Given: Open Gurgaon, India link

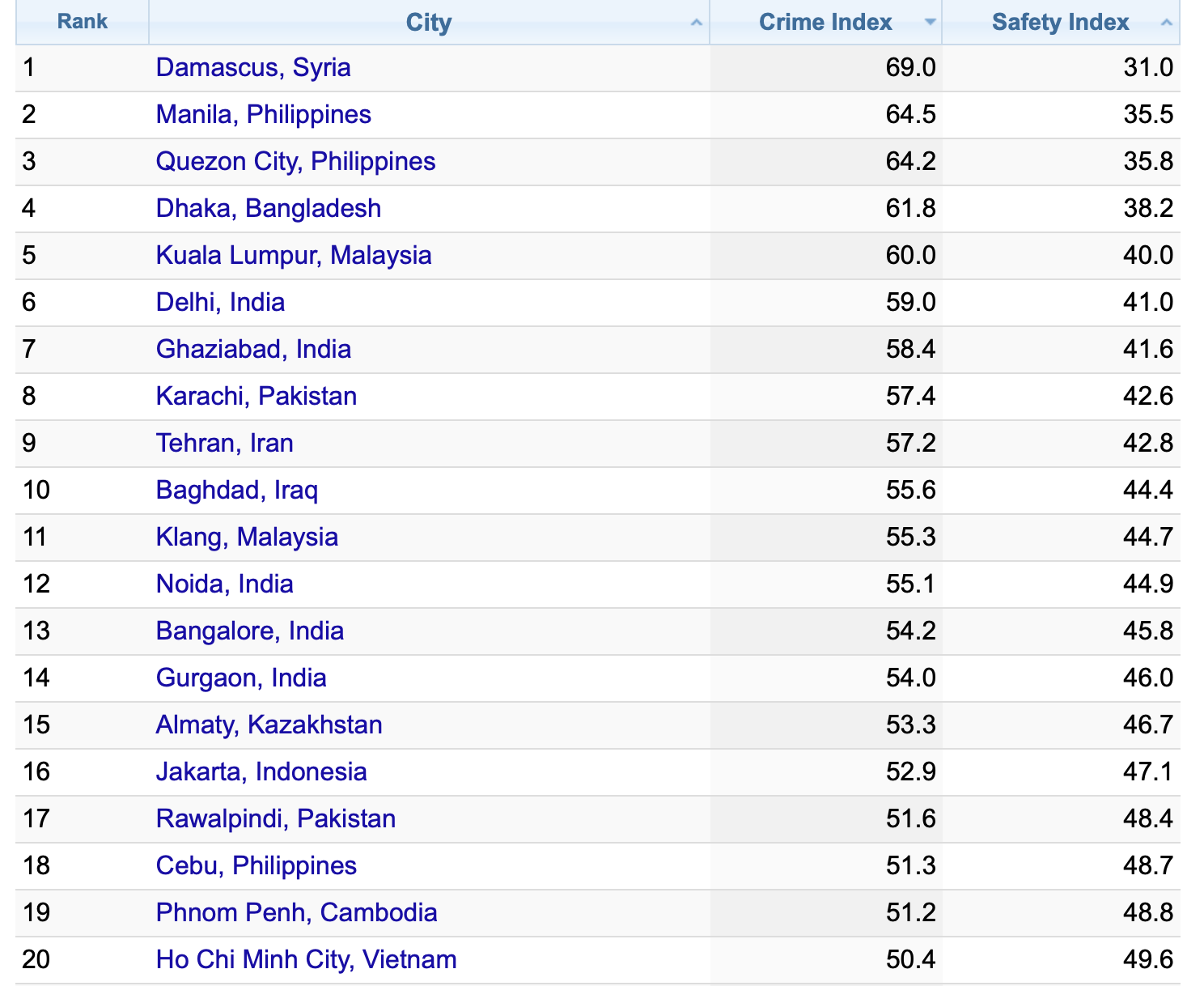Looking at the screenshot, I should [x=241, y=678].
